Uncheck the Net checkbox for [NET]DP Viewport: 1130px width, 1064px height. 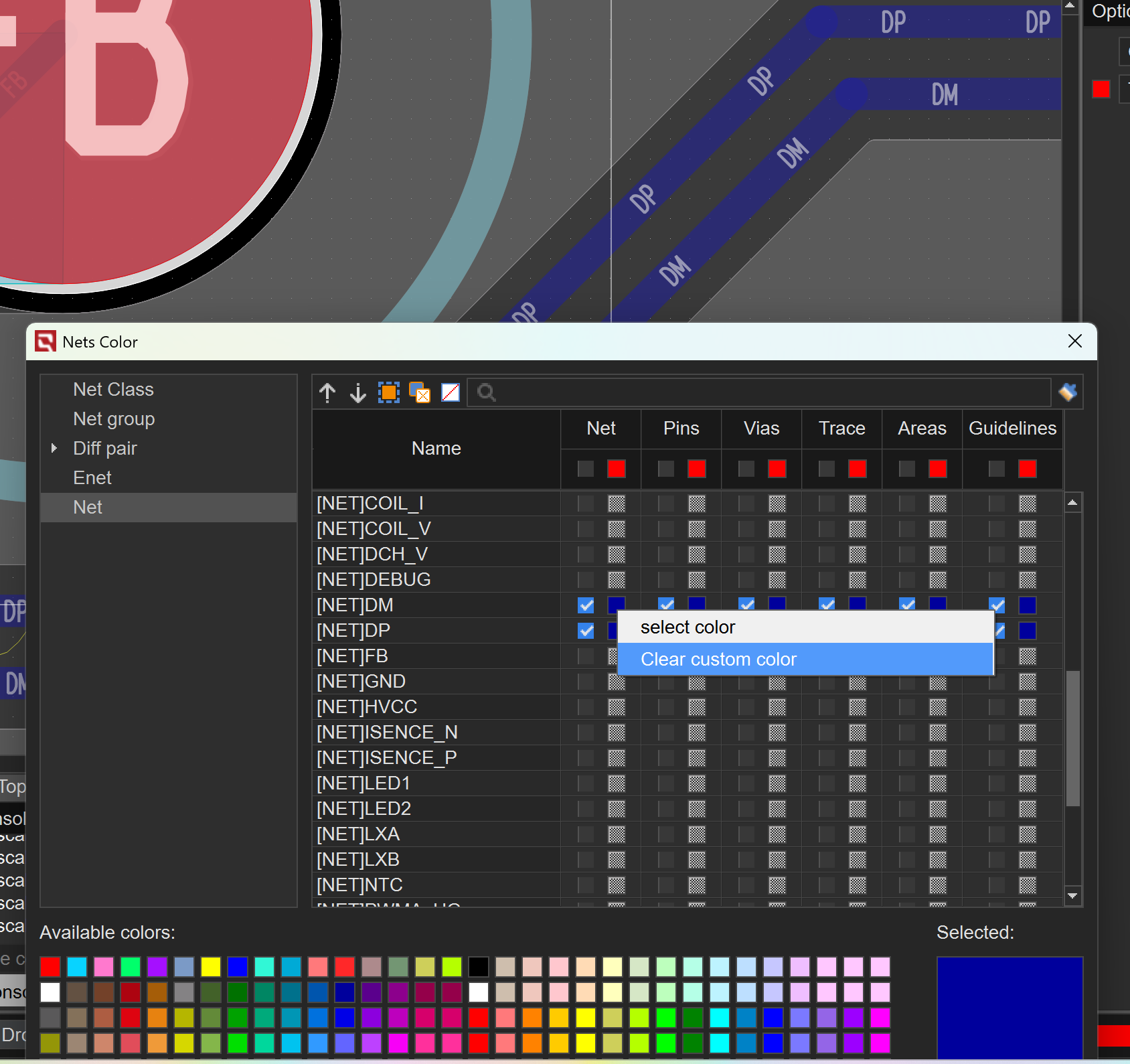click(x=586, y=631)
